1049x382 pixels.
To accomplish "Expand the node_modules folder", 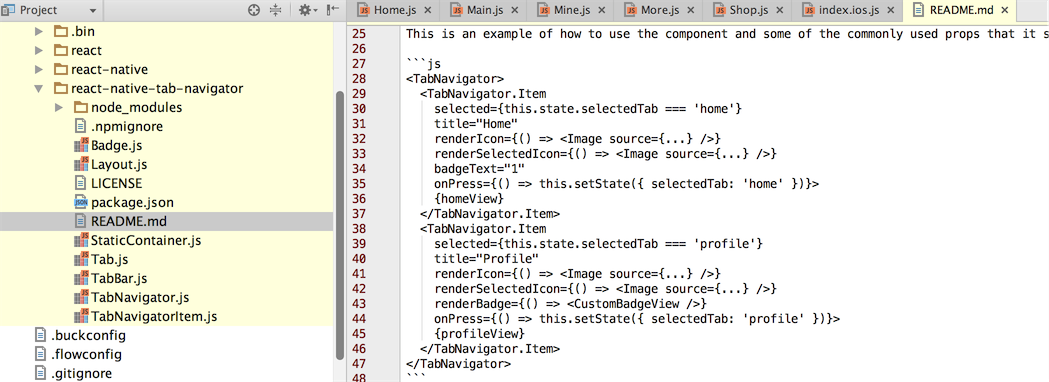I will pos(59,108).
